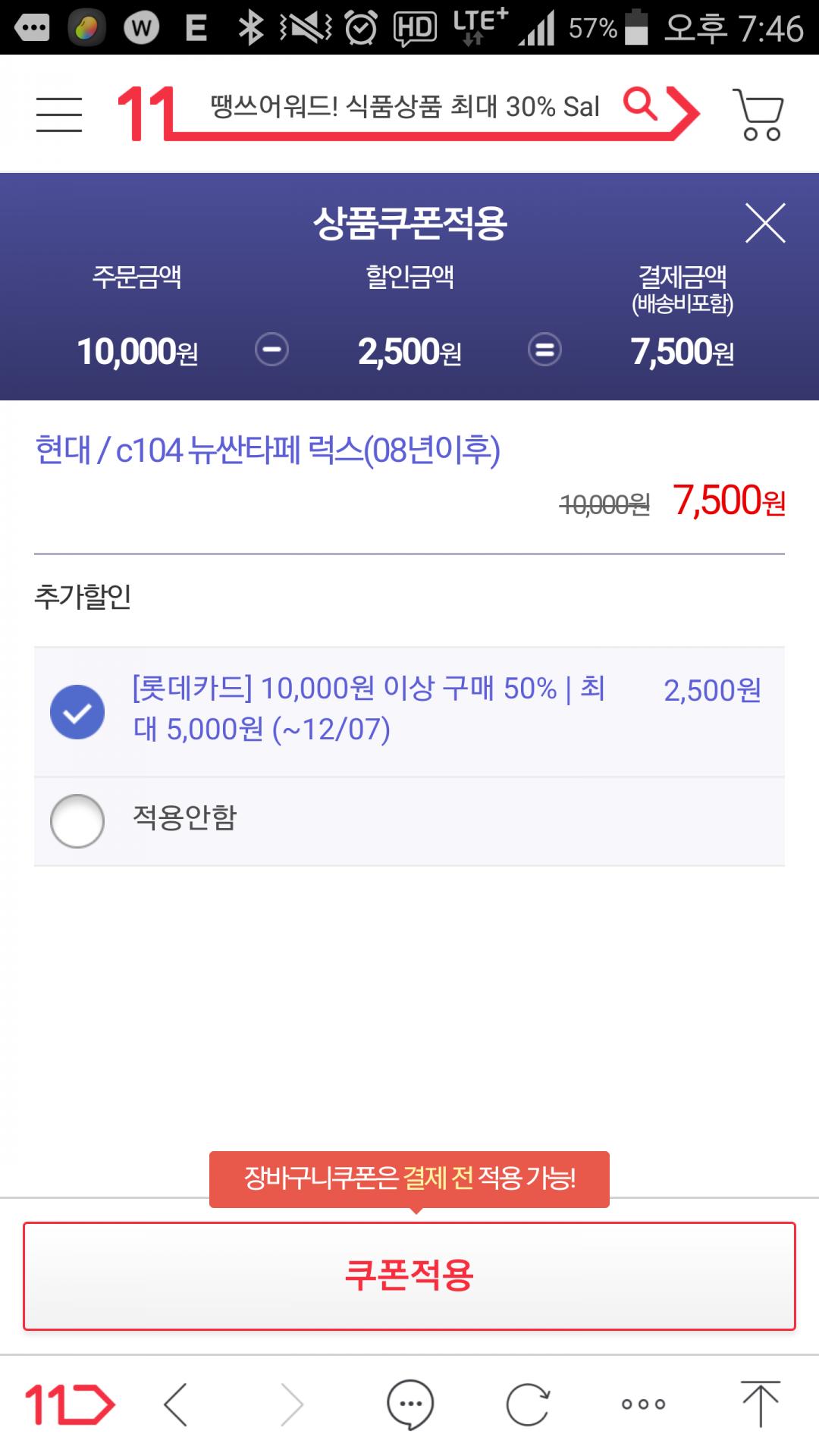
Task: Tap the search field promo text
Action: pyautogui.click(x=405, y=107)
